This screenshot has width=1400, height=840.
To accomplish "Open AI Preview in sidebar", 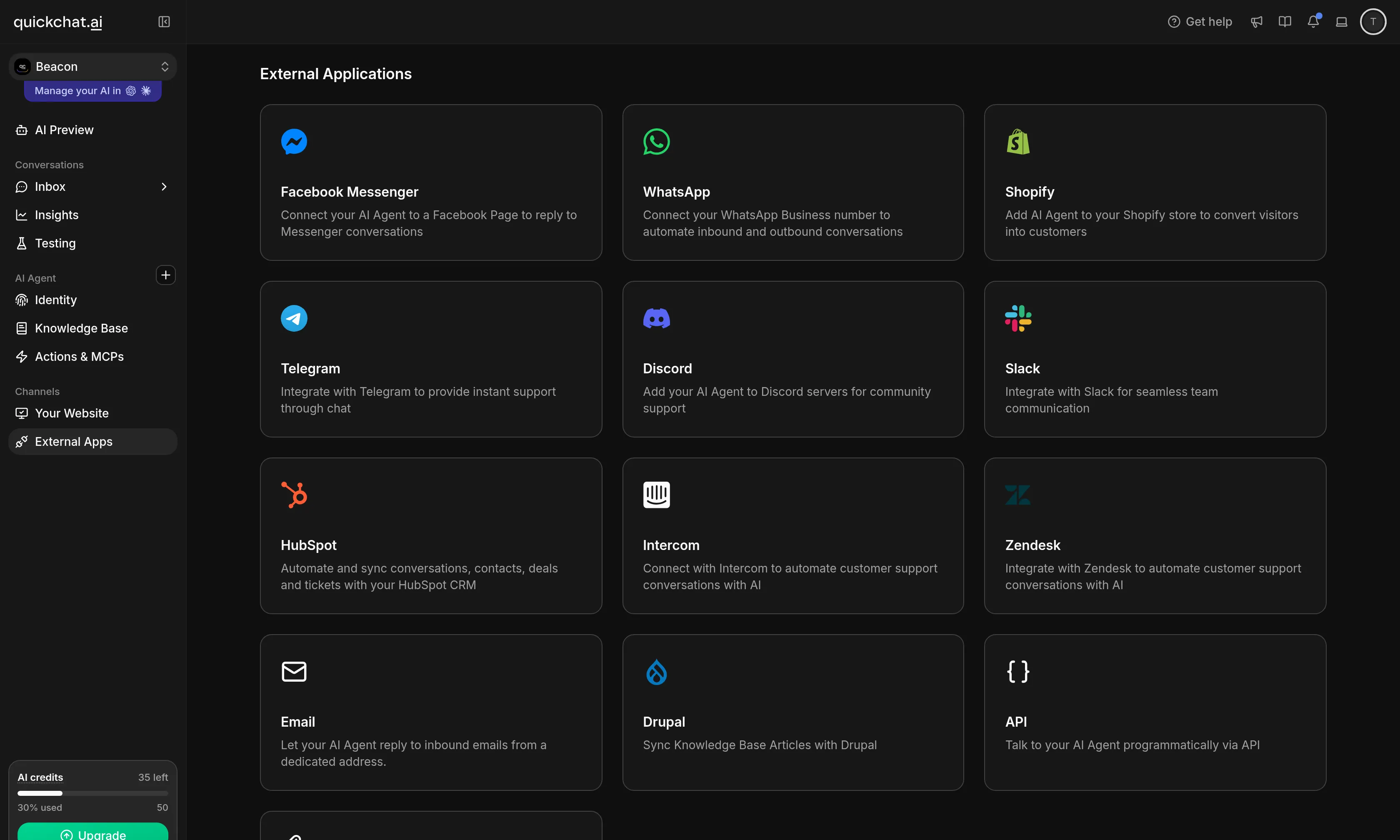I will 93,130.
